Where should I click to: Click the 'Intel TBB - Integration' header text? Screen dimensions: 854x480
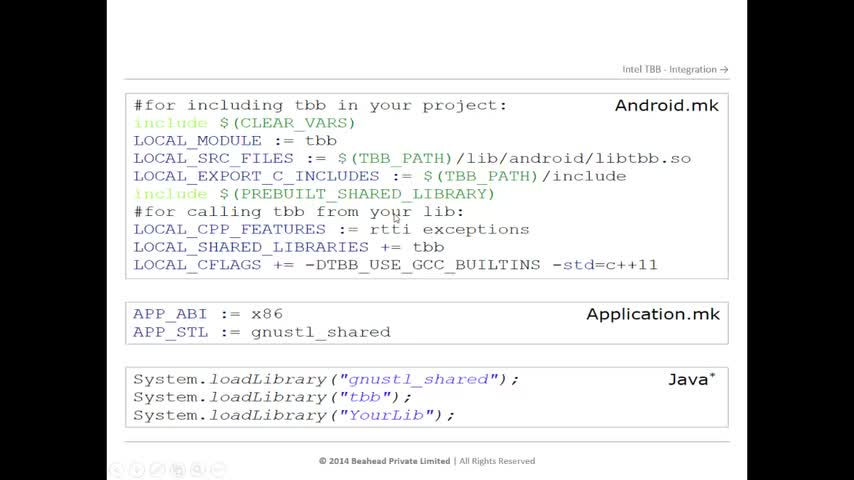pos(675,69)
